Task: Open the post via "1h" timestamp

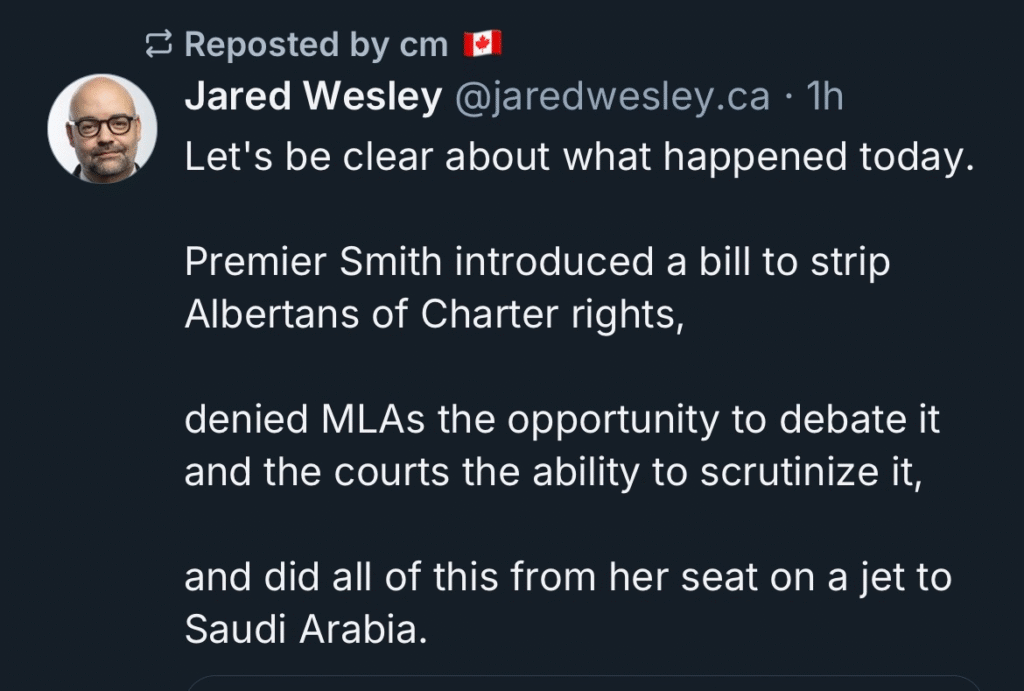Action: point(825,97)
